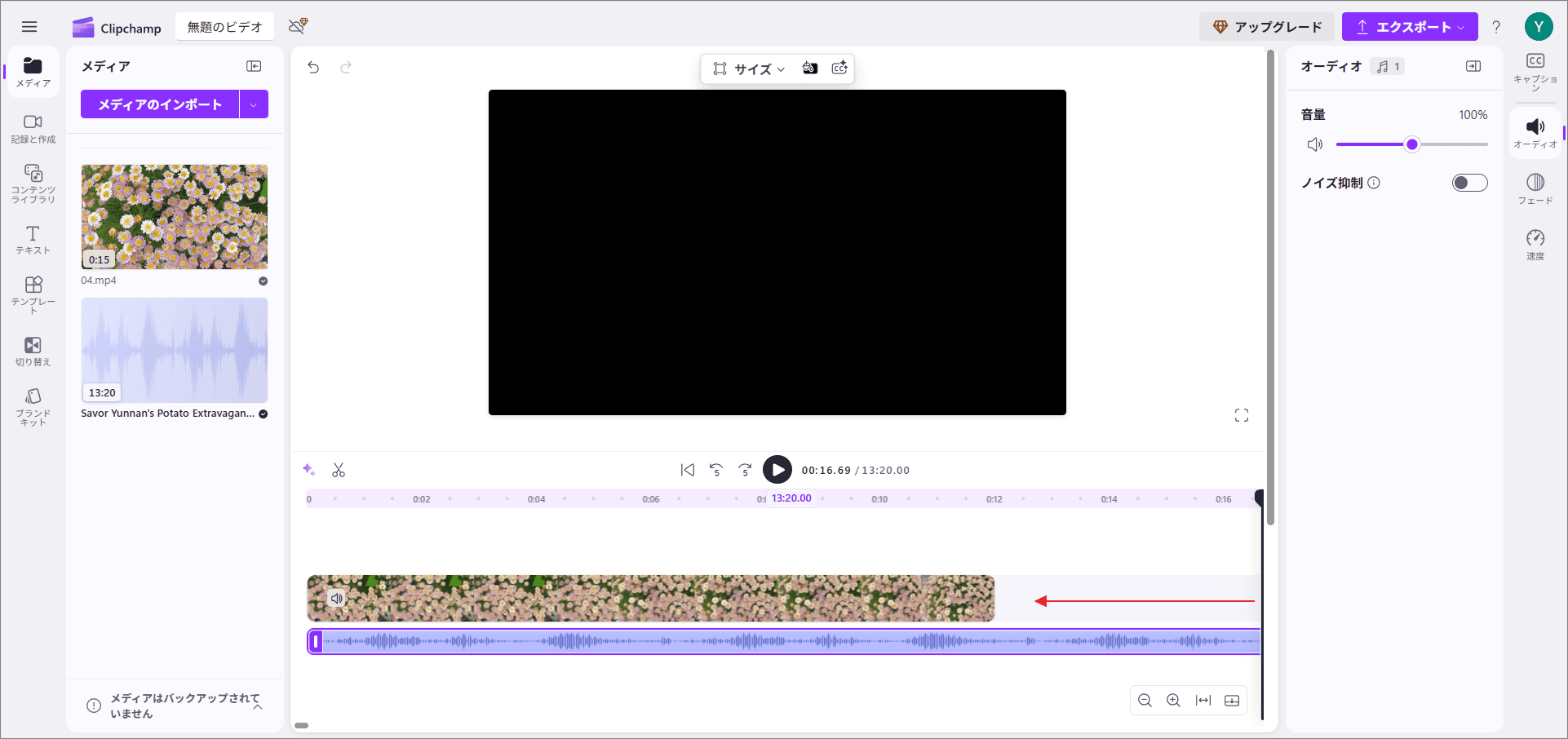Edit the video title 無題のビデオ
This screenshot has height=739, width=1568.
224,27
